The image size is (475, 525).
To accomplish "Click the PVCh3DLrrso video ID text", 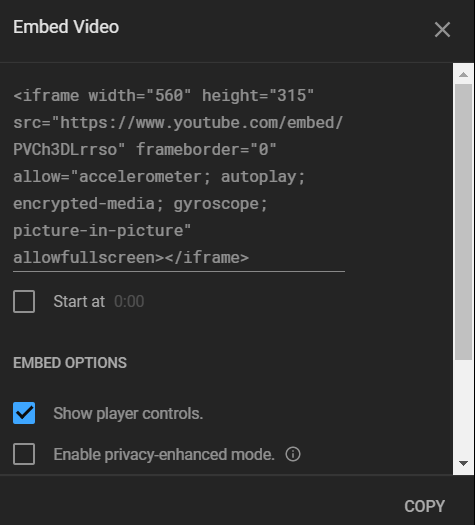I will point(65,149).
